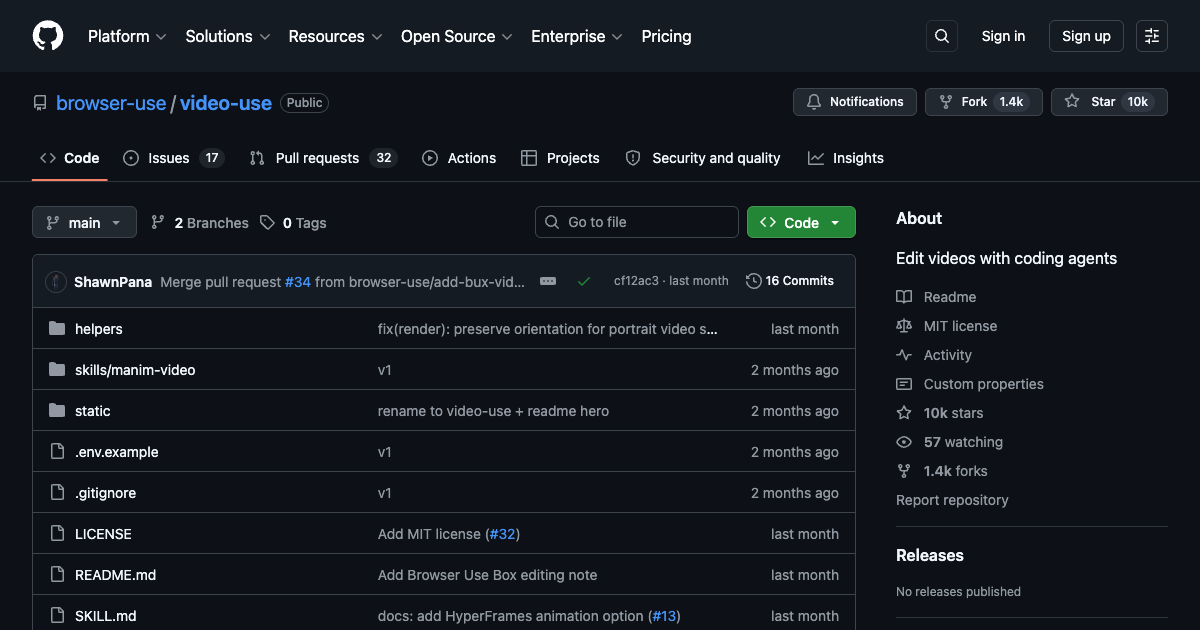Click the tag icon beside Tags
This screenshot has height=630, width=1200.
[267, 223]
